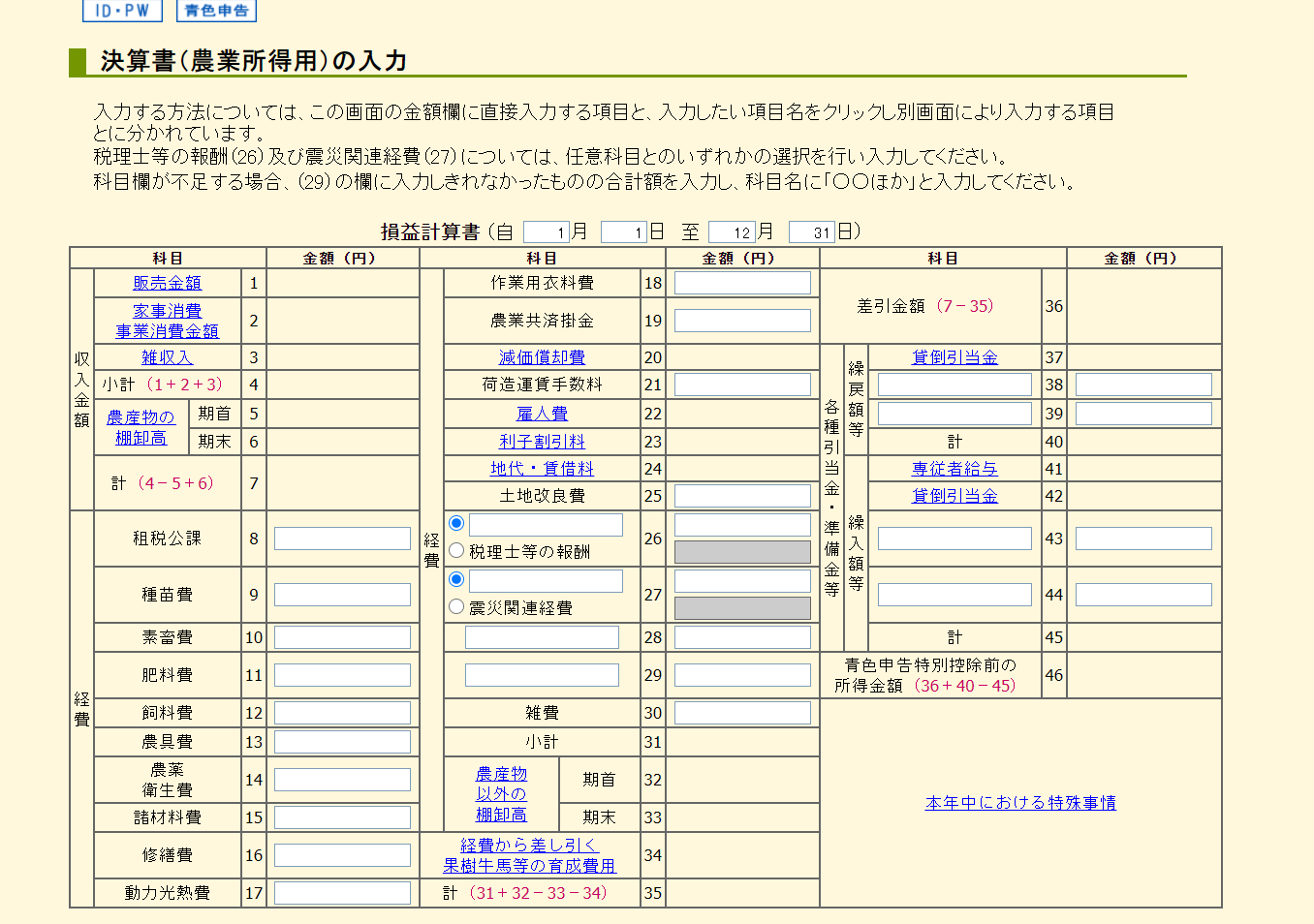
Task: Open 経費から差し引く果樹牛馬等の育成費用 link
Action: pyautogui.click(x=529, y=855)
